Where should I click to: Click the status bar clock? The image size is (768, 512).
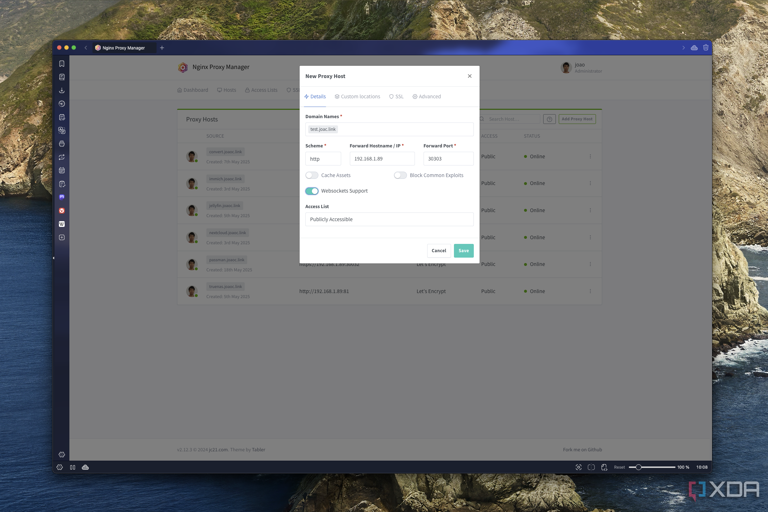tap(702, 467)
